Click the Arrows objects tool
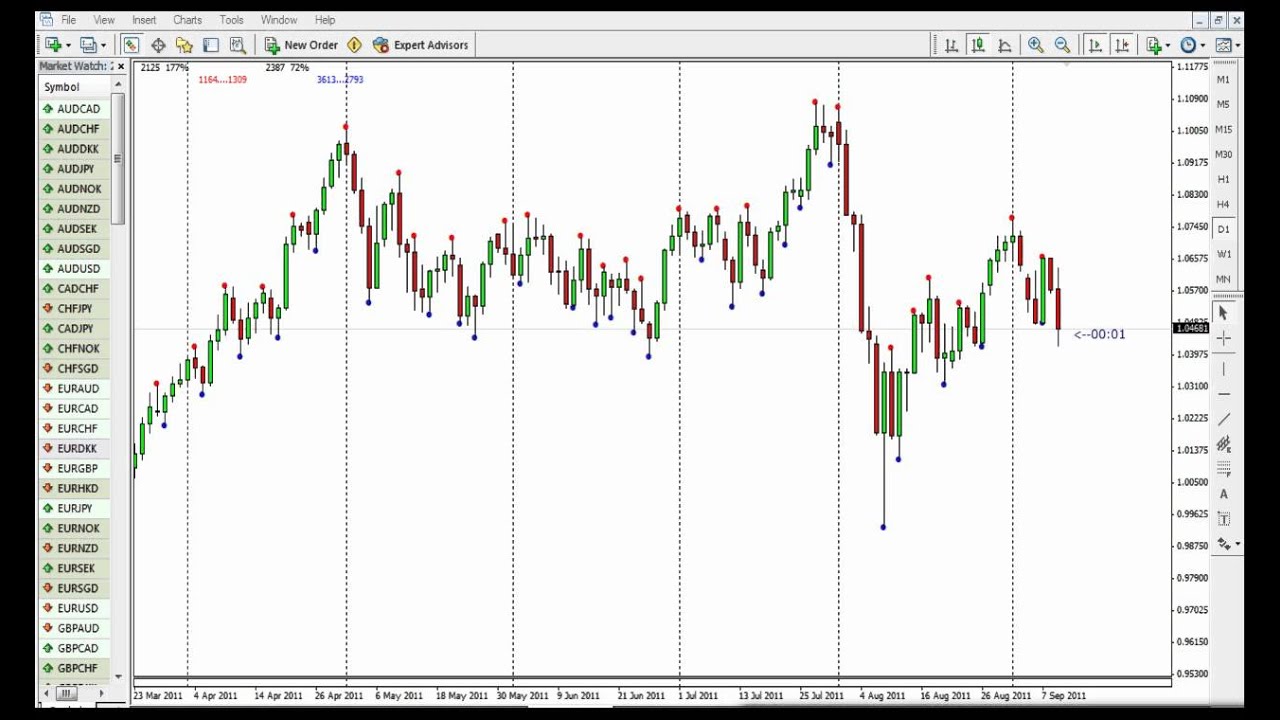 coord(1223,544)
